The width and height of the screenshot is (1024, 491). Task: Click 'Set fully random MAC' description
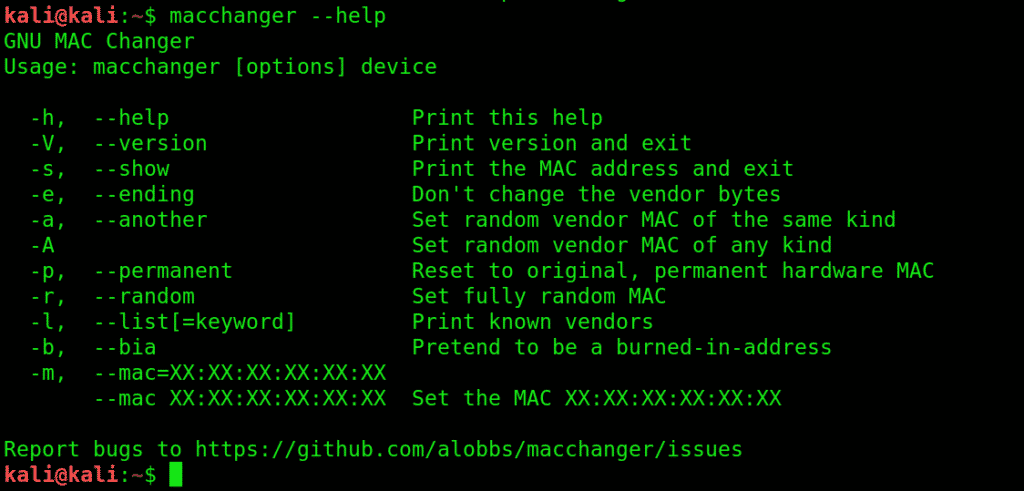click(x=539, y=296)
